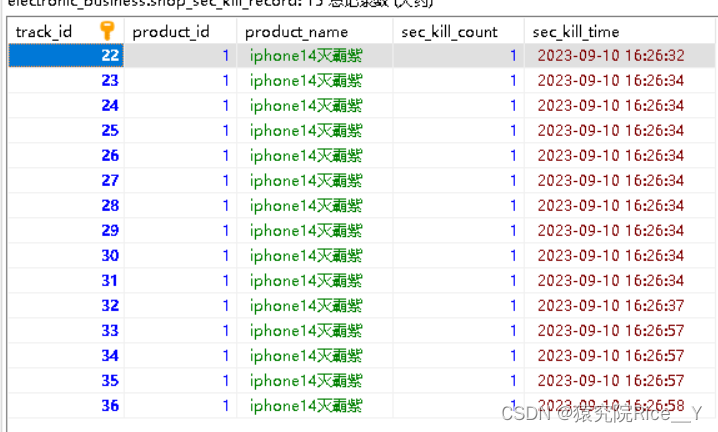Select the track_id 28 cell
The width and height of the screenshot is (718, 432).
click(66, 205)
